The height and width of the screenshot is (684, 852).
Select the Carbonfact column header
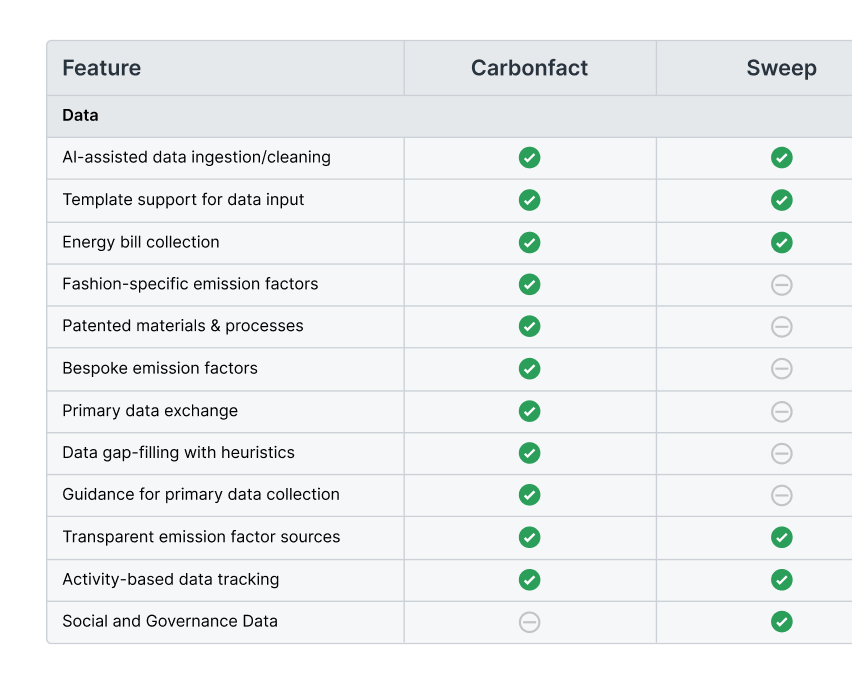click(529, 68)
